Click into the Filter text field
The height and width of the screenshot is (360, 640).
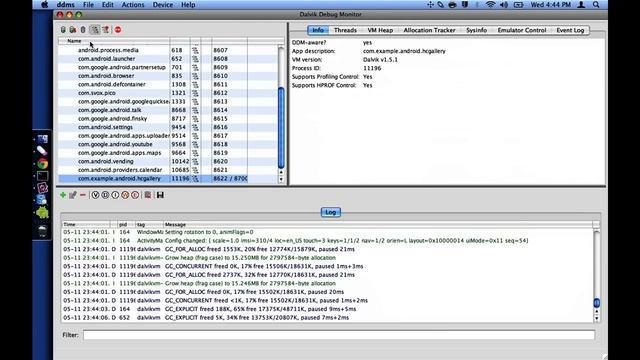[x=339, y=335]
